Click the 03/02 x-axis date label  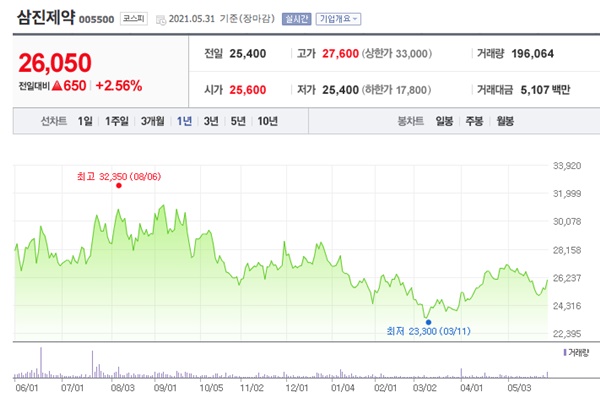(x=425, y=388)
